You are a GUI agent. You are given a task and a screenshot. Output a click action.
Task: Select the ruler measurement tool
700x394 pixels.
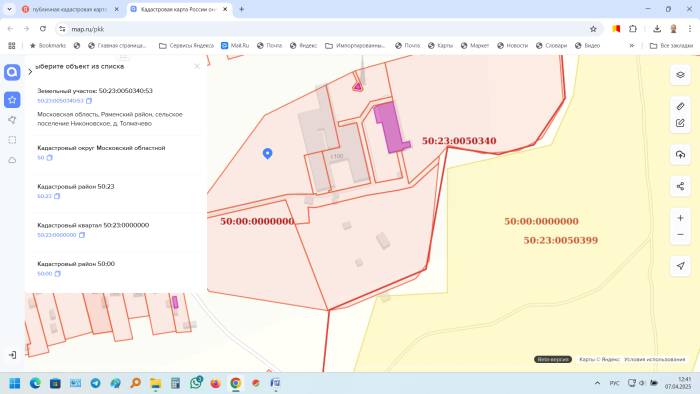[680, 106]
